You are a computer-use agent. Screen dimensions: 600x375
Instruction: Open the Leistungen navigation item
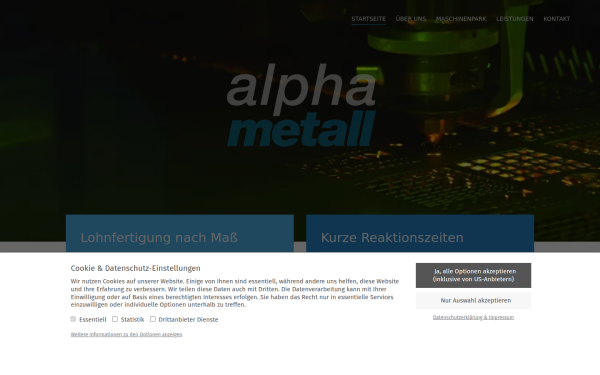click(x=515, y=19)
